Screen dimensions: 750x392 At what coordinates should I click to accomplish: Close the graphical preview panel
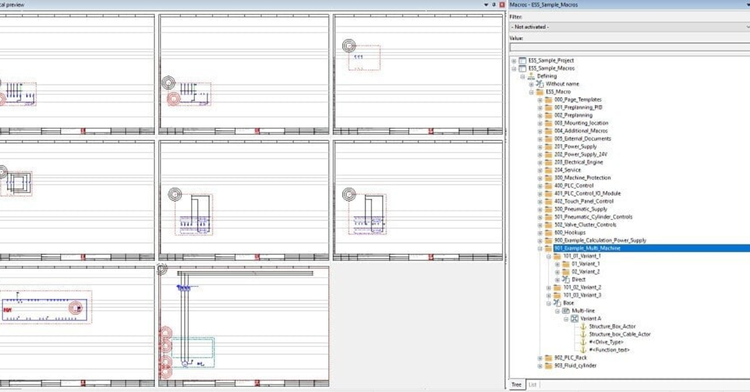tap(502, 4)
